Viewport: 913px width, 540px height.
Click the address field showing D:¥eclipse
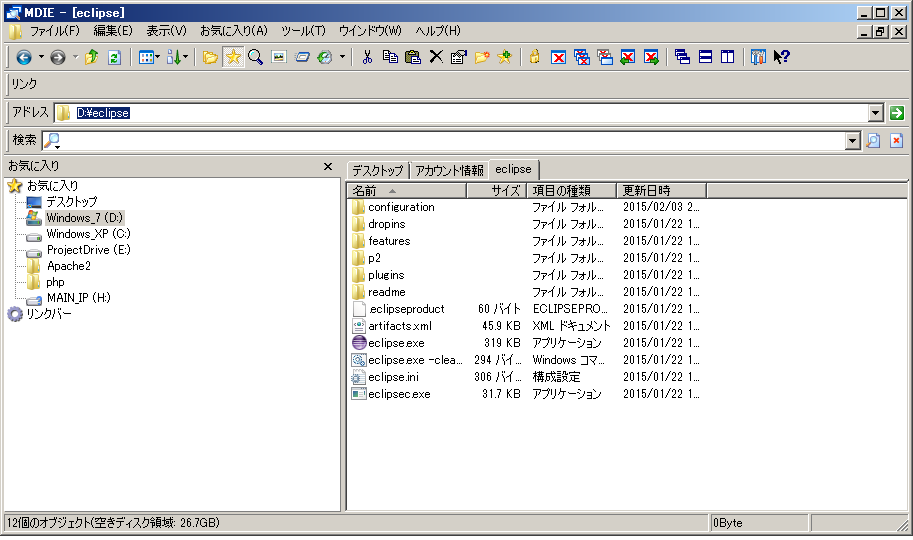pos(461,113)
